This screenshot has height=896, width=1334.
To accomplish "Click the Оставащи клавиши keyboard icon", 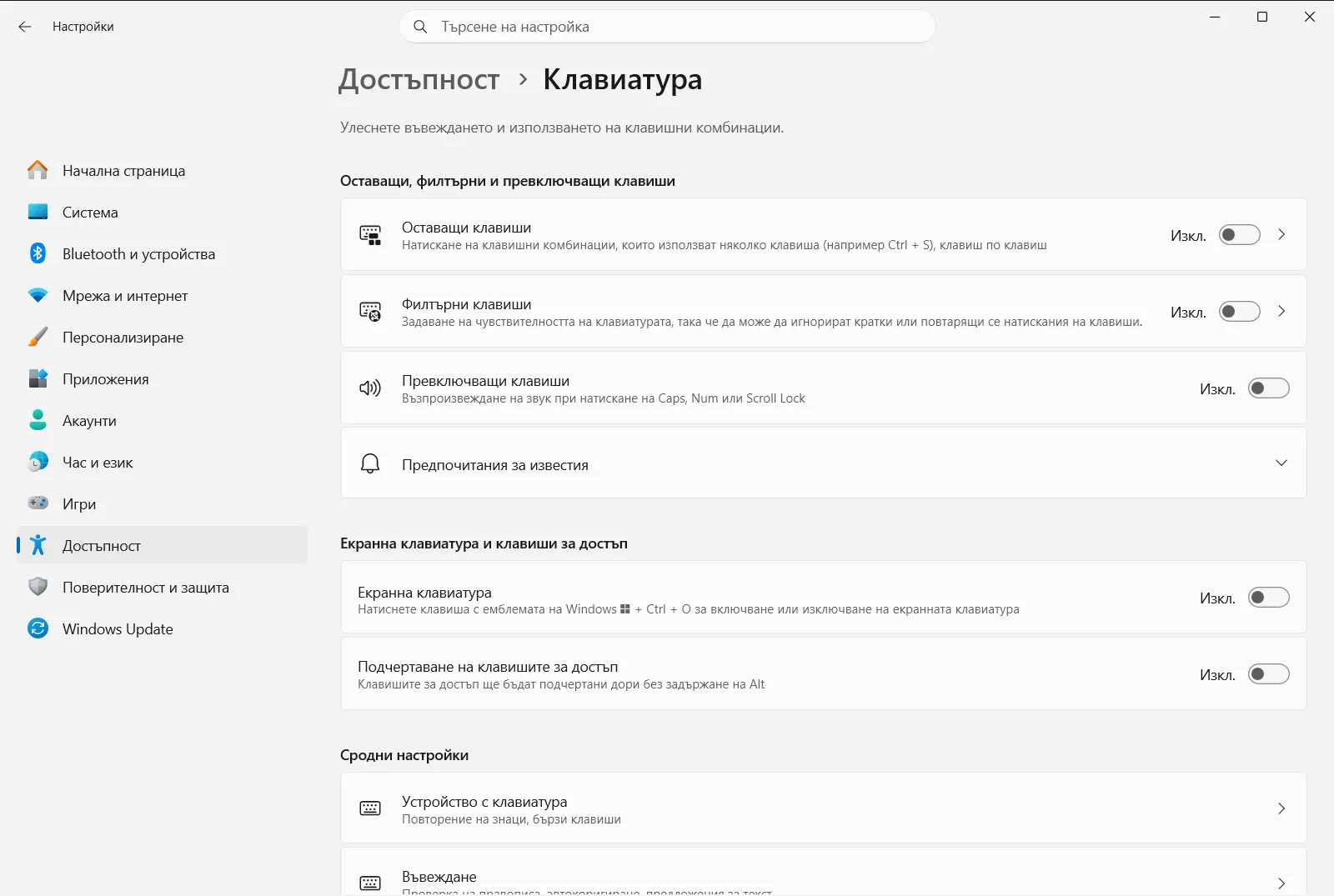I will point(370,235).
